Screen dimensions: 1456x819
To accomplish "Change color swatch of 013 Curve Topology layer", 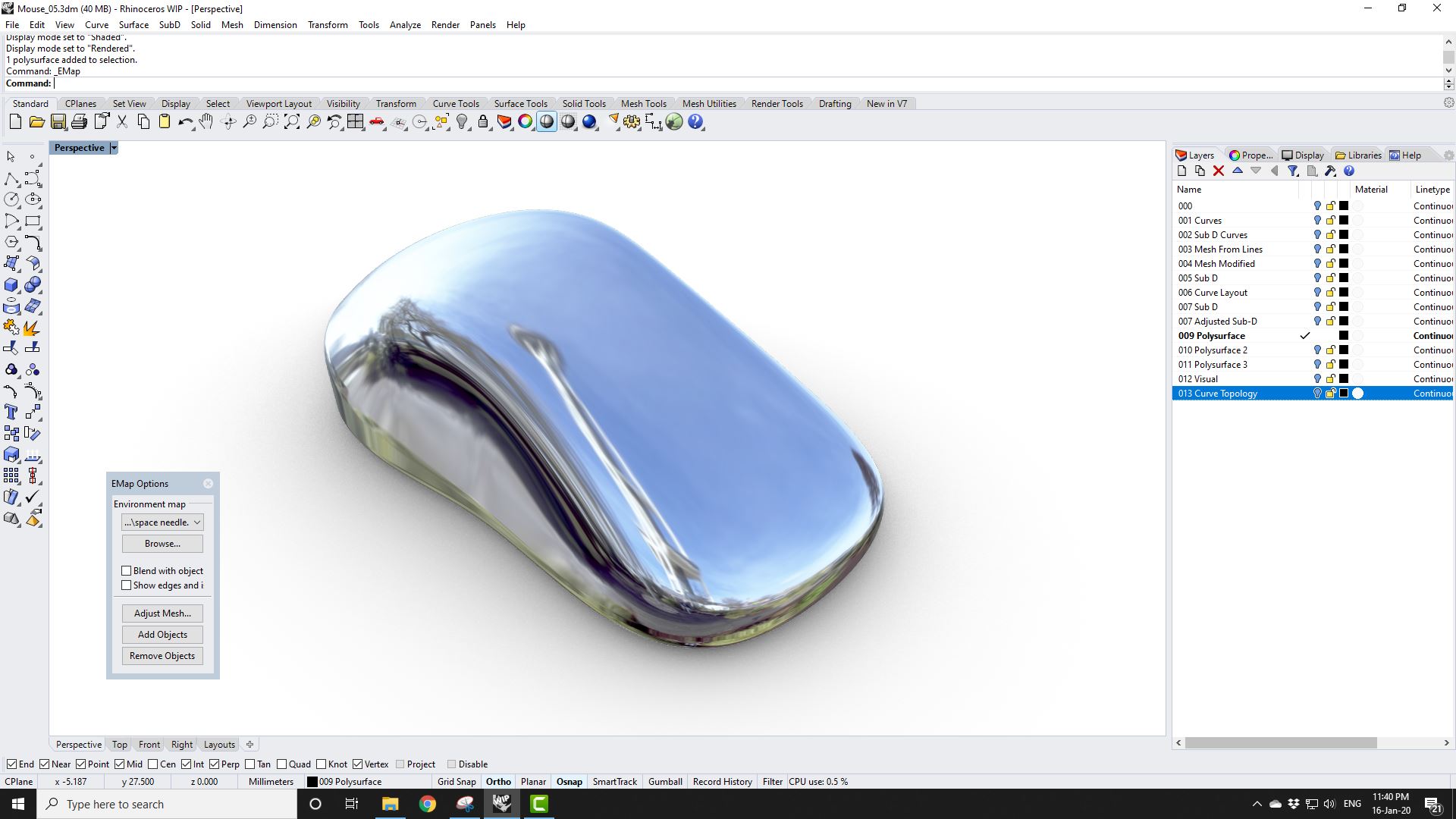I will (x=1344, y=394).
